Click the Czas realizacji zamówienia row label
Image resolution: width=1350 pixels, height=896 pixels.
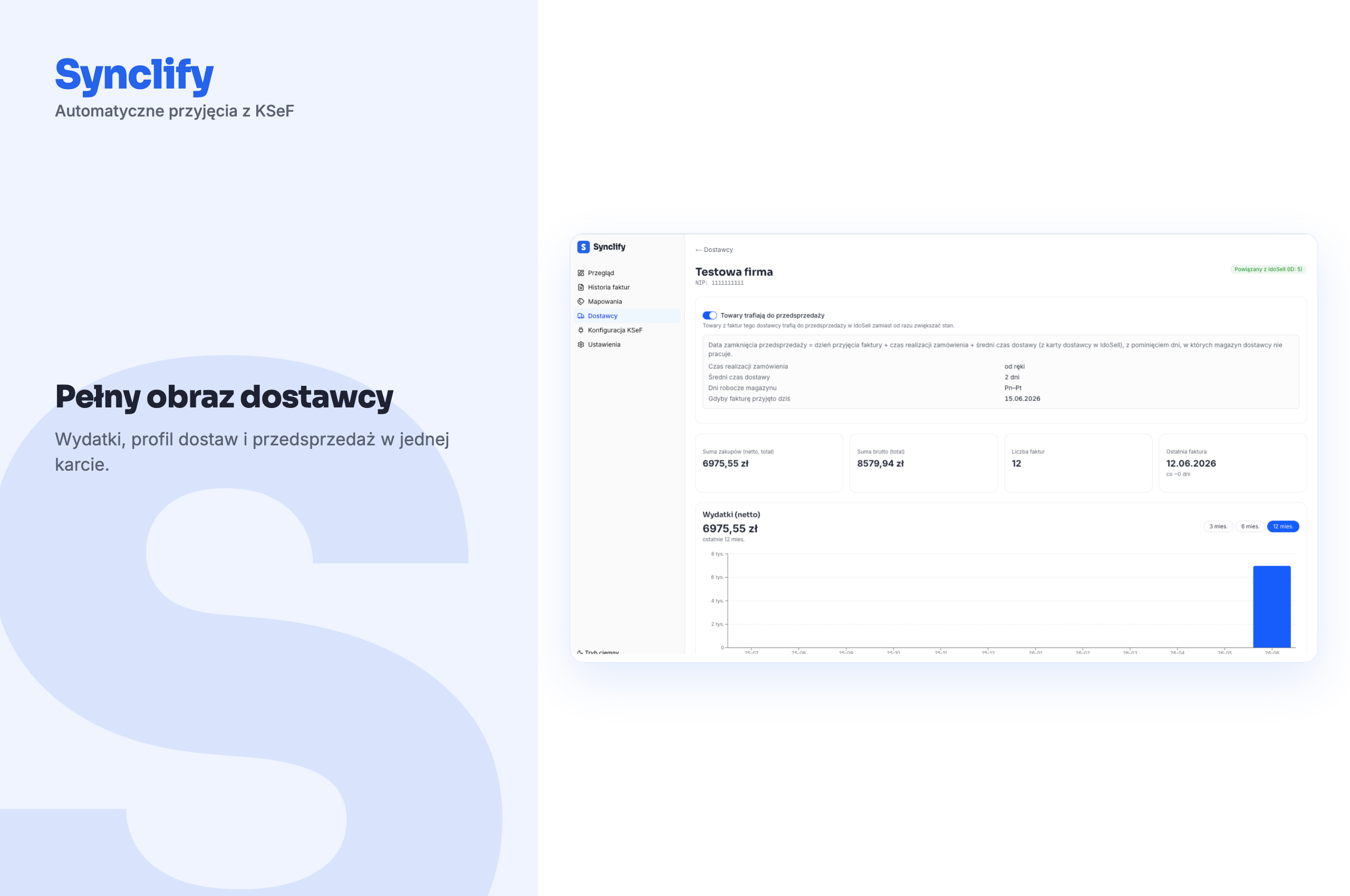click(748, 366)
